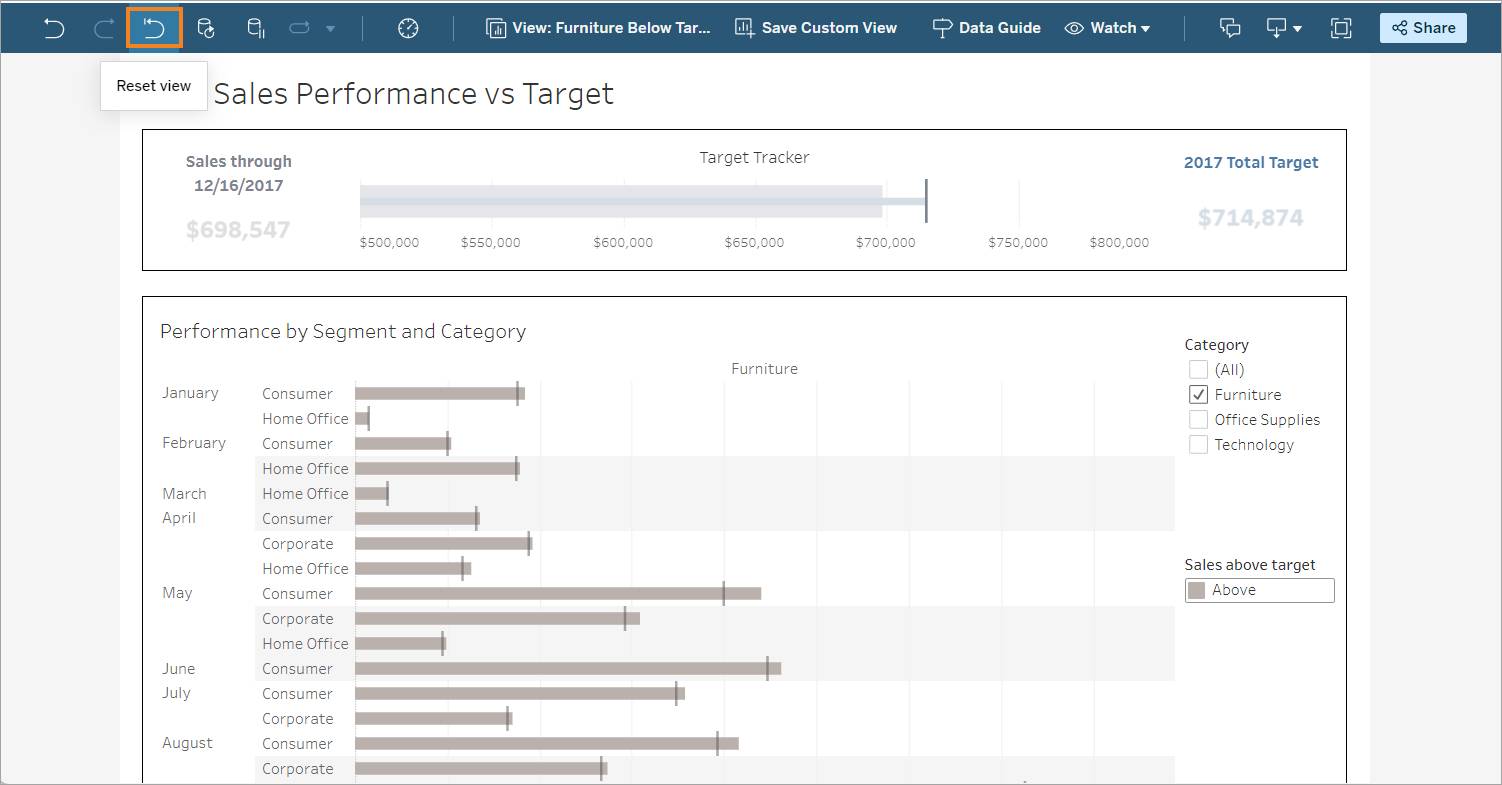Uncheck the Furniture category checkbox
Viewport: 1502px width, 785px height.
[x=1198, y=394]
